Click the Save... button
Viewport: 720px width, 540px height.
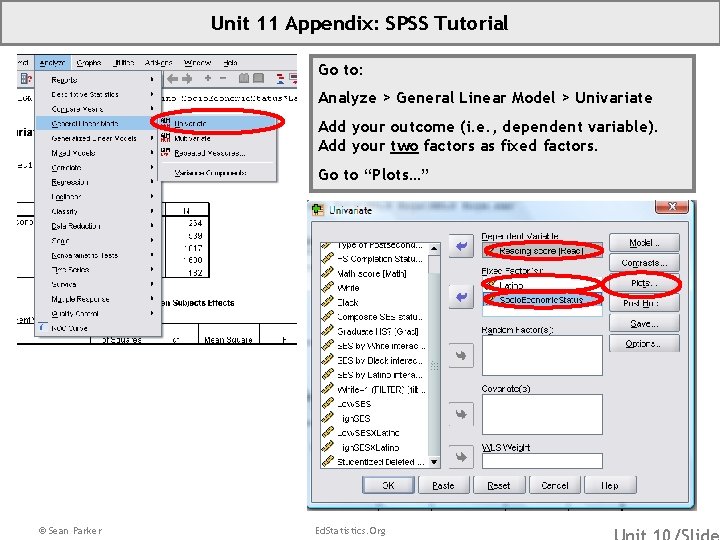pyautogui.click(x=644, y=324)
